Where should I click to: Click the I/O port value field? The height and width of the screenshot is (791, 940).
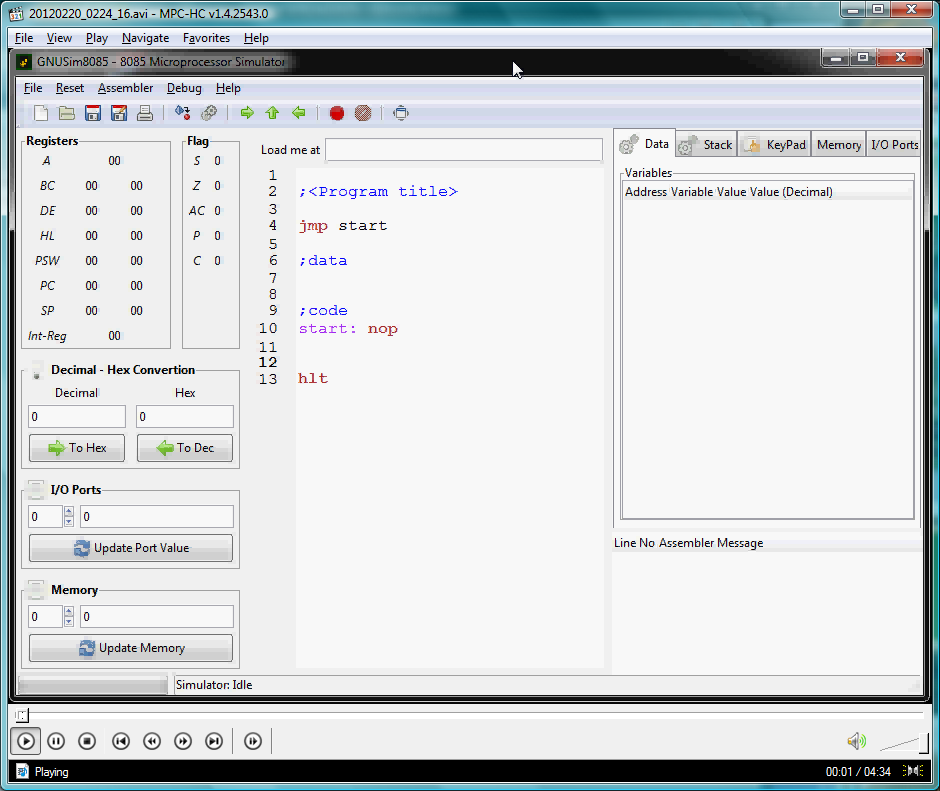157,517
